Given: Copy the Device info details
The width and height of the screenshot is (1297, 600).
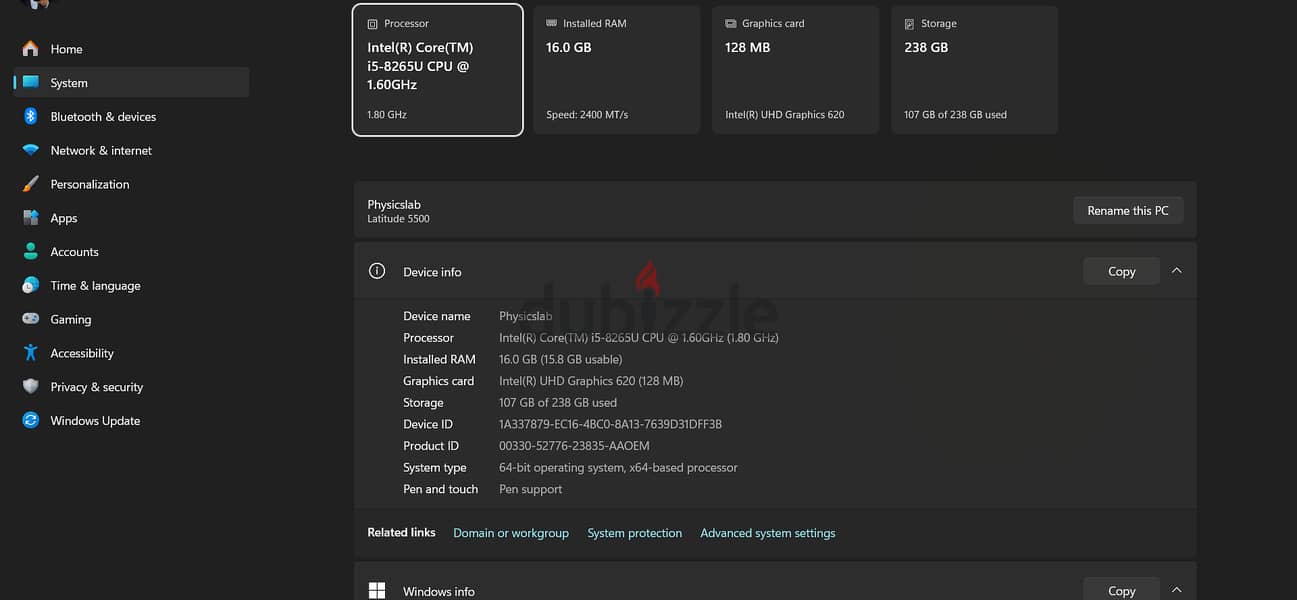Looking at the screenshot, I should [x=1121, y=271].
